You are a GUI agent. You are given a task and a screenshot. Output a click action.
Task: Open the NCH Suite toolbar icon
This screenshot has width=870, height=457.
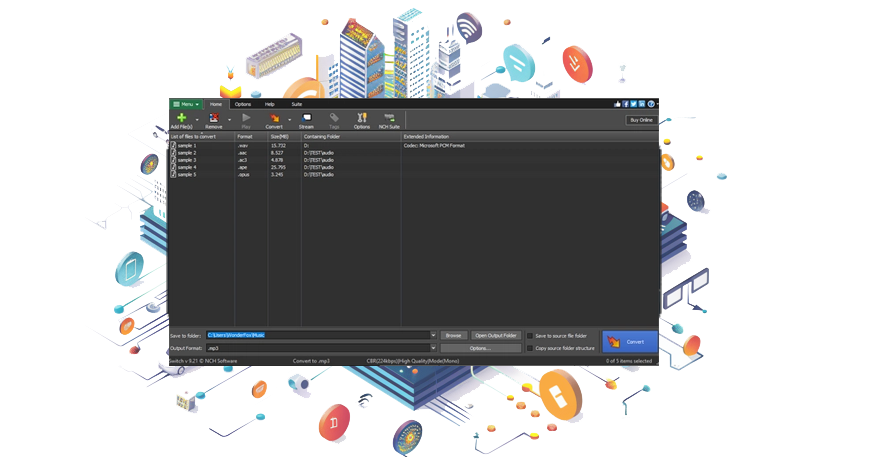(x=390, y=118)
